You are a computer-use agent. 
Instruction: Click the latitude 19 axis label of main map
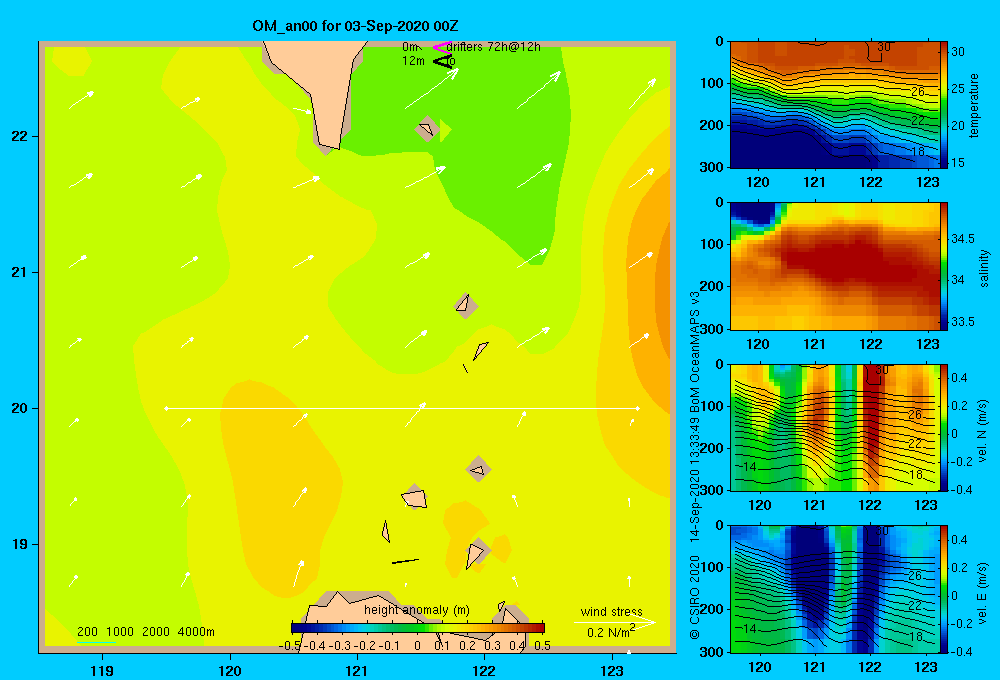tap(20, 544)
